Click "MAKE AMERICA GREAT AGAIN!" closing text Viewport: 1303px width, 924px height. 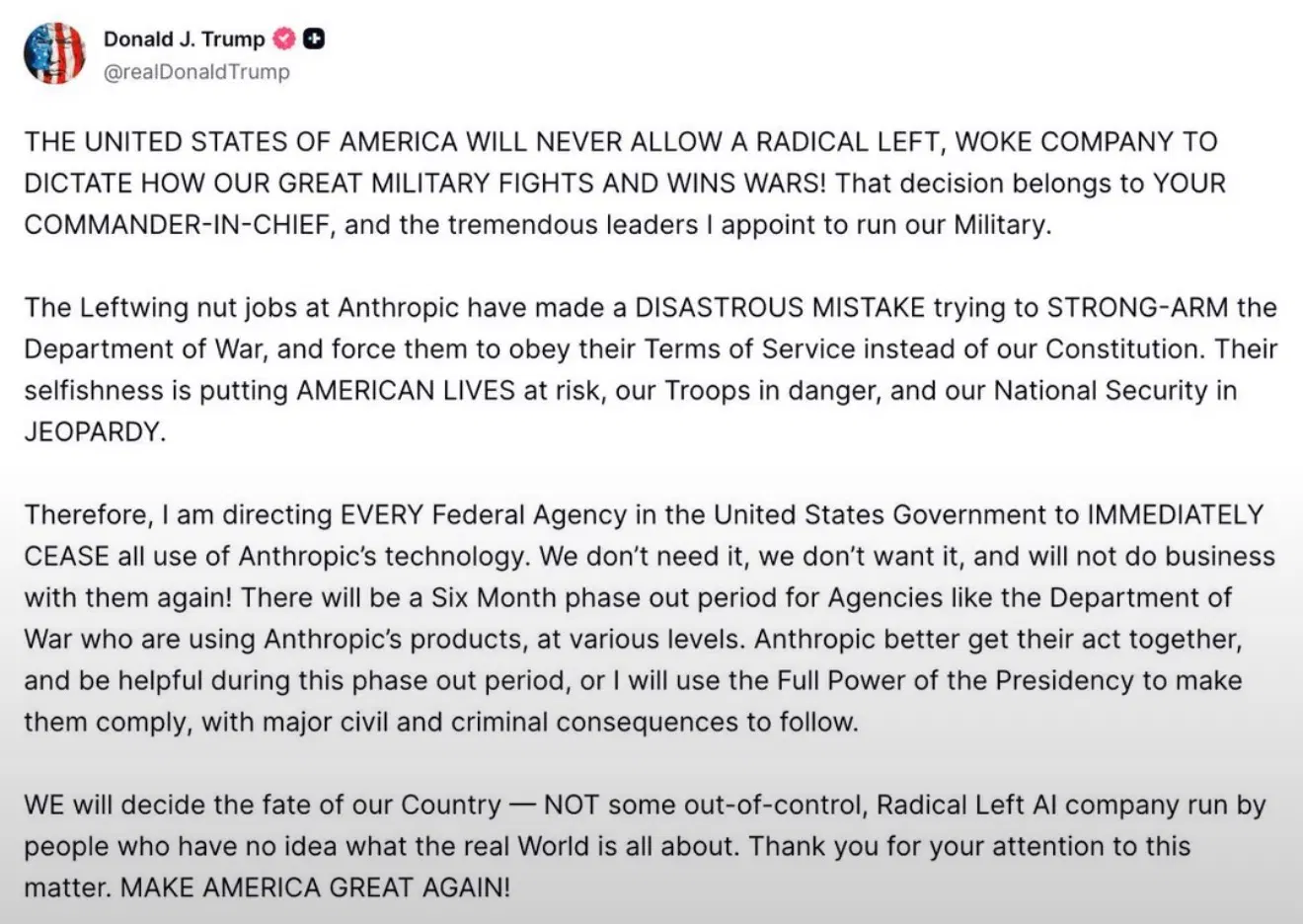(x=315, y=887)
